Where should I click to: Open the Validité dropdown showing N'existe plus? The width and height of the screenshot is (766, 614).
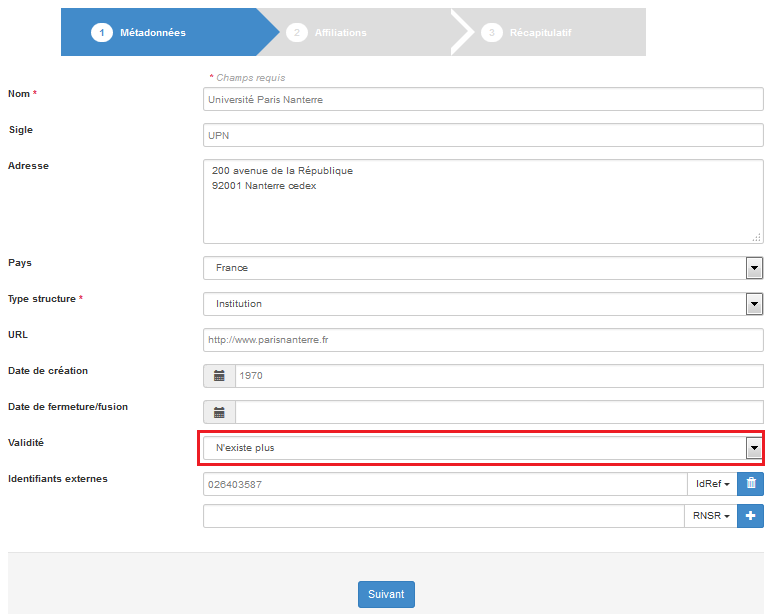[483, 448]
